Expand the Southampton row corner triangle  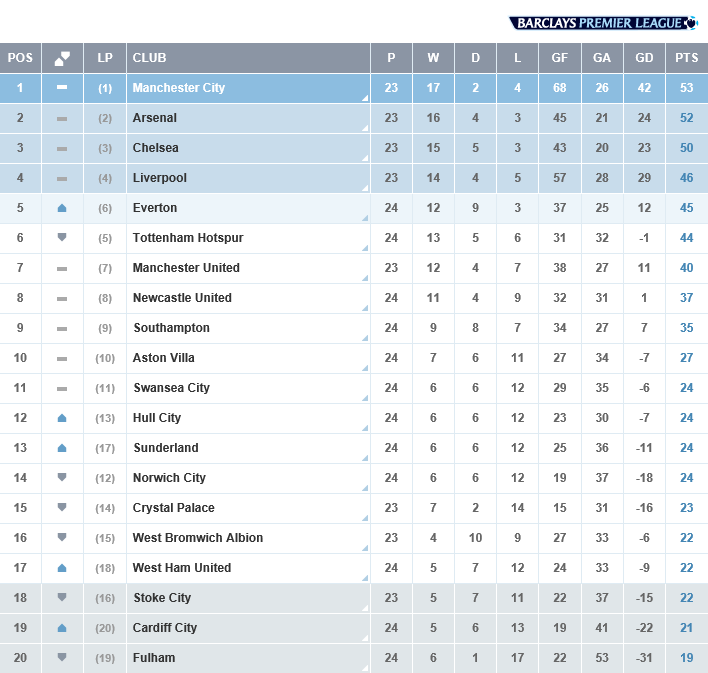[365, 338]
